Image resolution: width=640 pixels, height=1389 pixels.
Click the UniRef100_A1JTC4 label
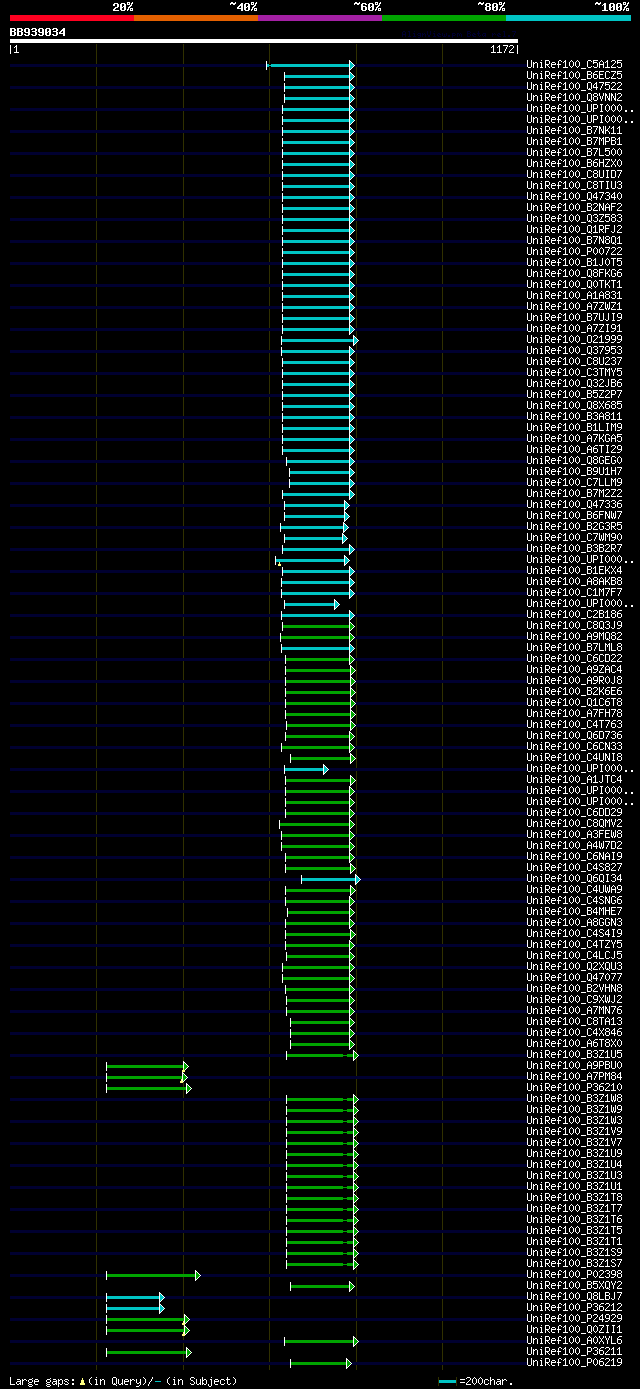(574, 779)
